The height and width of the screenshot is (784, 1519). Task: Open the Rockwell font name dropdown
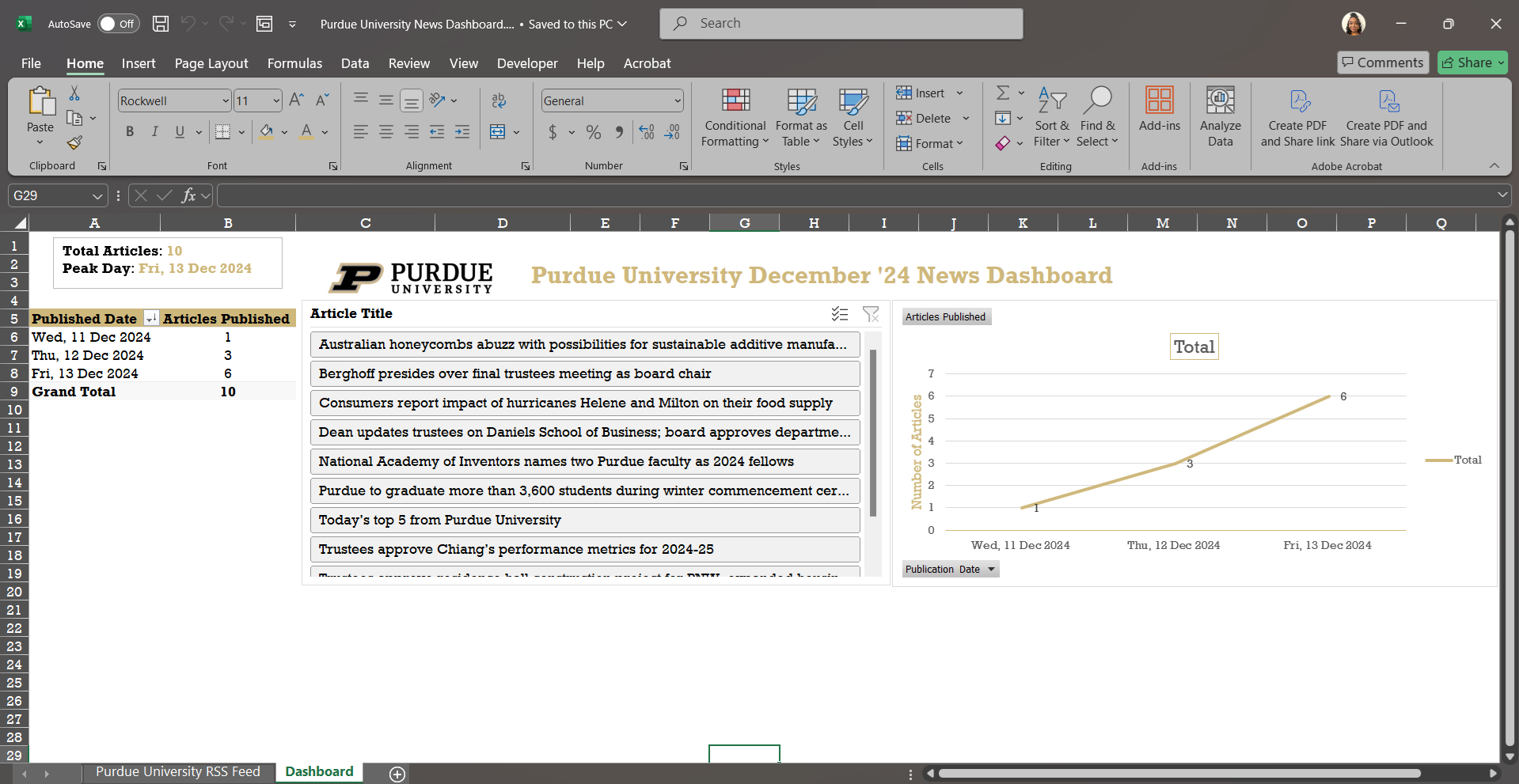[x=225, y=100]
